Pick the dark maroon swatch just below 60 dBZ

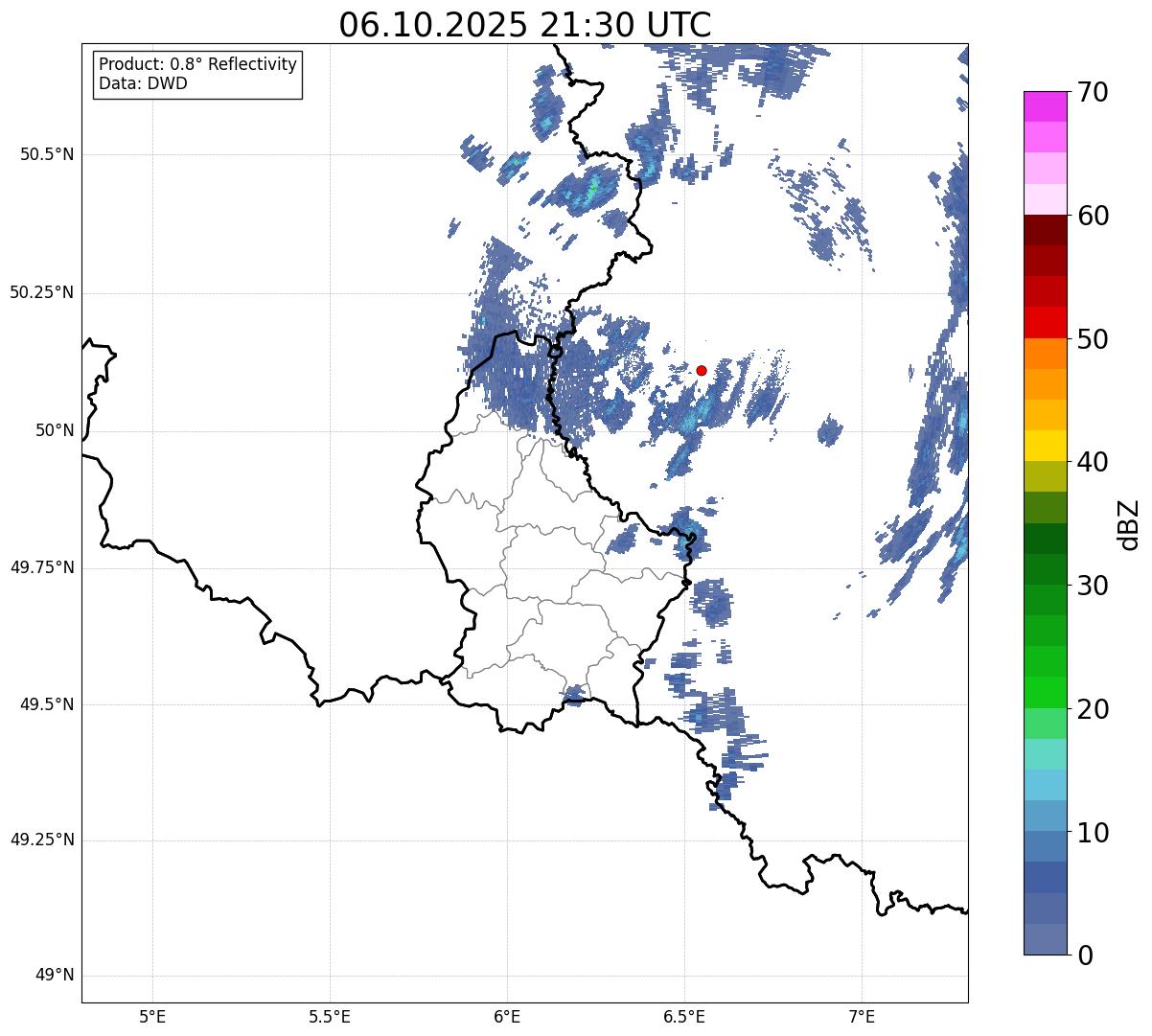(1046, 230)
